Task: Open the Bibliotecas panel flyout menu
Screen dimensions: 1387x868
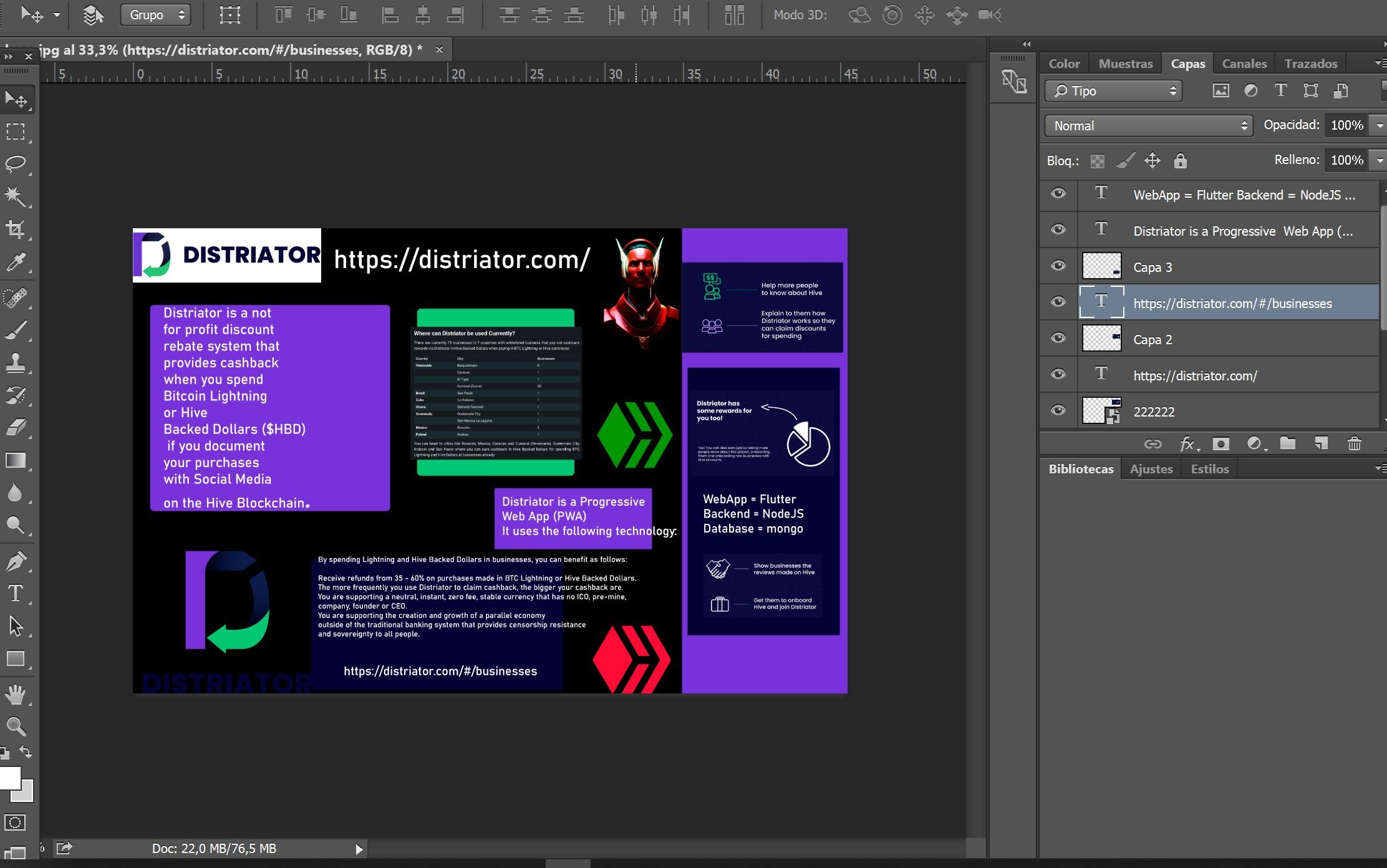Action: pos(1380,468)
